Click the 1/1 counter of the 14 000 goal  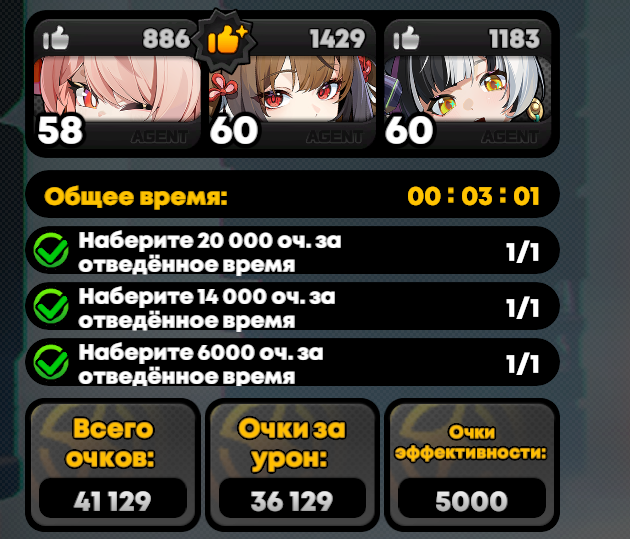pyautogui.click(x=522, y=308)
